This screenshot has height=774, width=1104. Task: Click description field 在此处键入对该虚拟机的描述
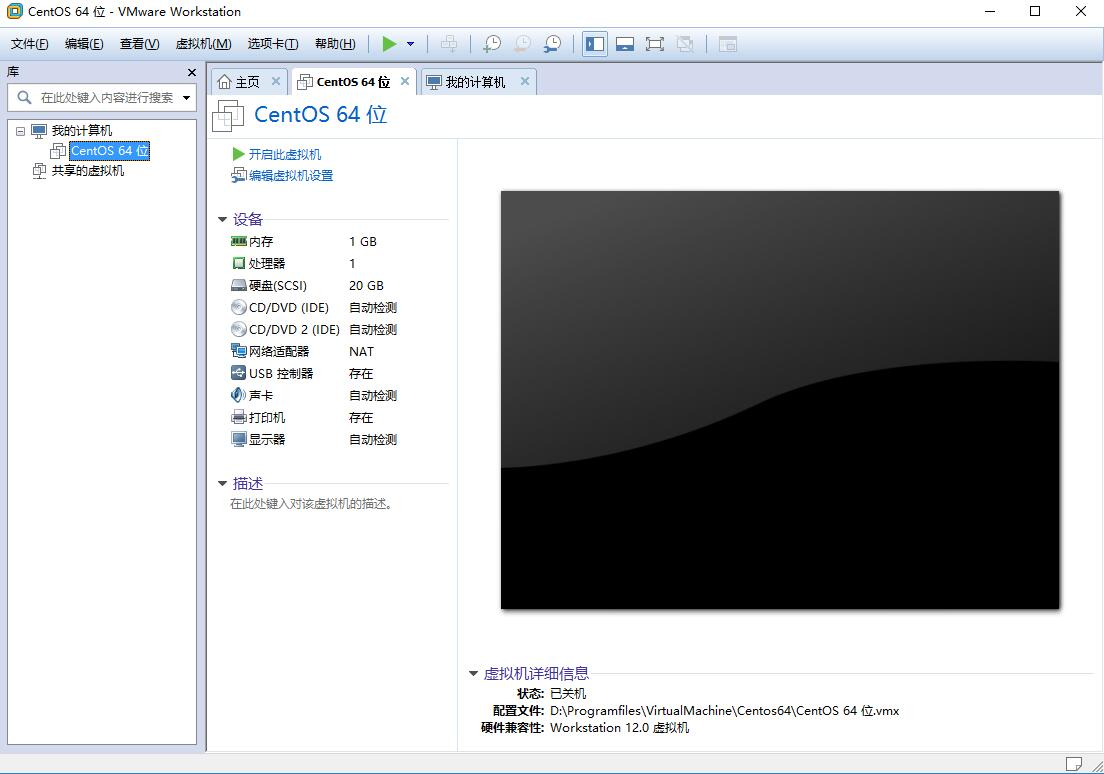(311, 504)
